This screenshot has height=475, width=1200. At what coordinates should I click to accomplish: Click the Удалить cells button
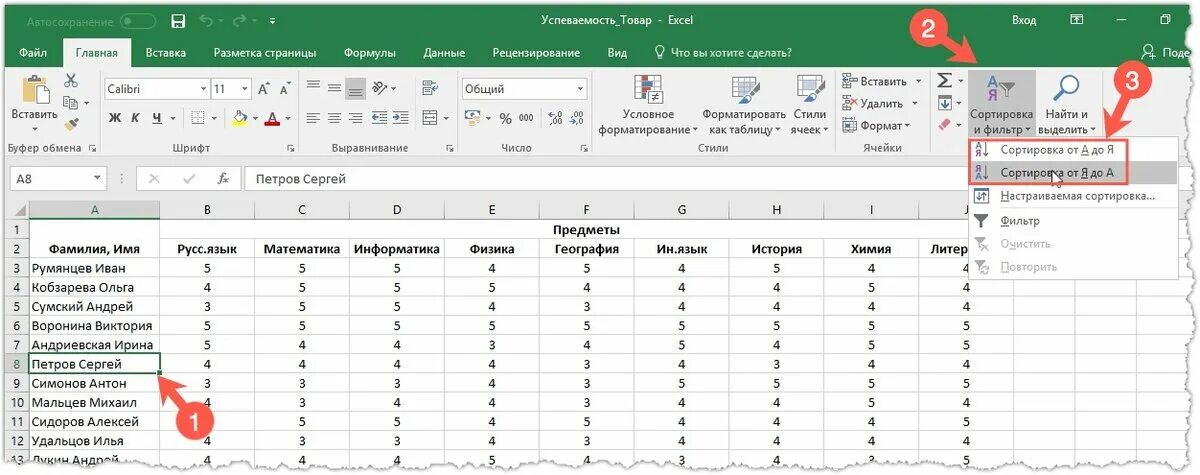click(x=880, y=103)
